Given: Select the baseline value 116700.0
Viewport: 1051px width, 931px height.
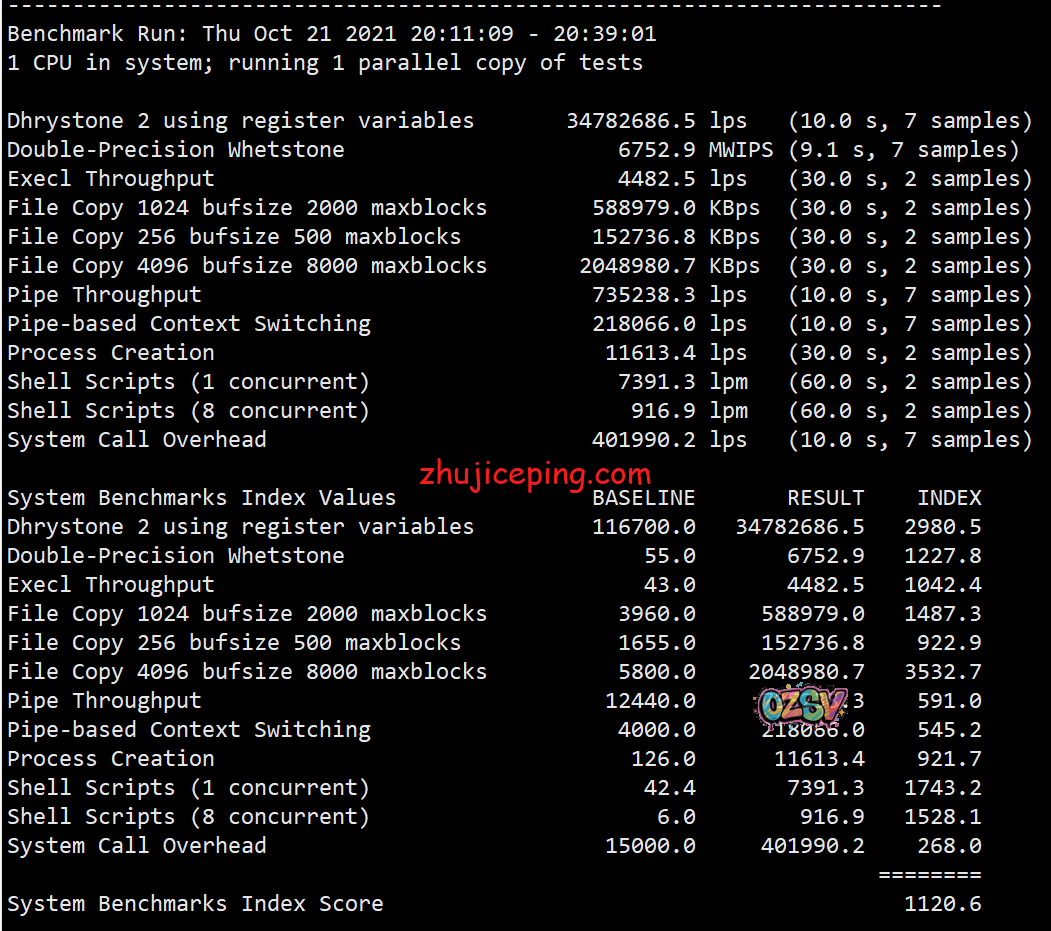Looking at the screenshot, I should (x=643, y=527).
